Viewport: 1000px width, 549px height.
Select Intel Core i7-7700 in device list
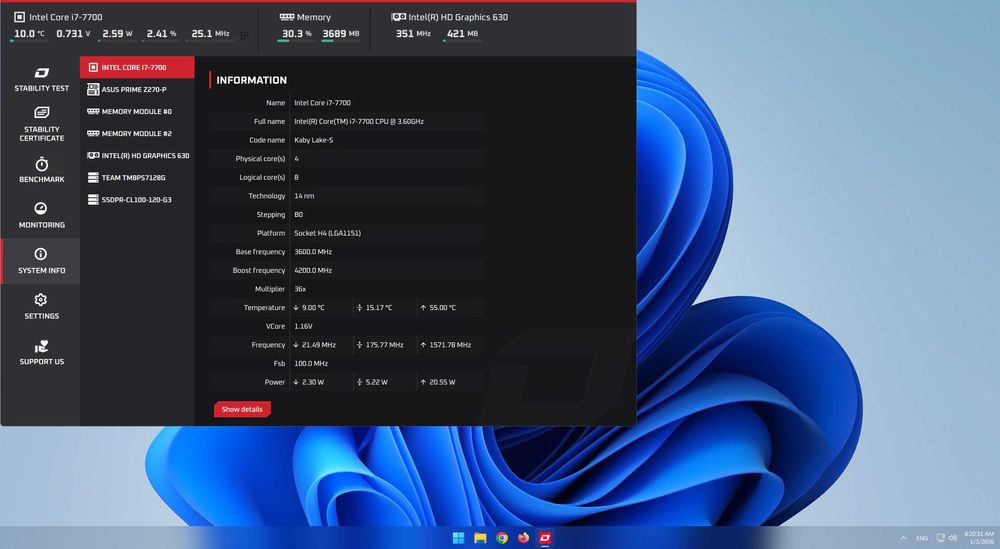click(x=137, y=67)
